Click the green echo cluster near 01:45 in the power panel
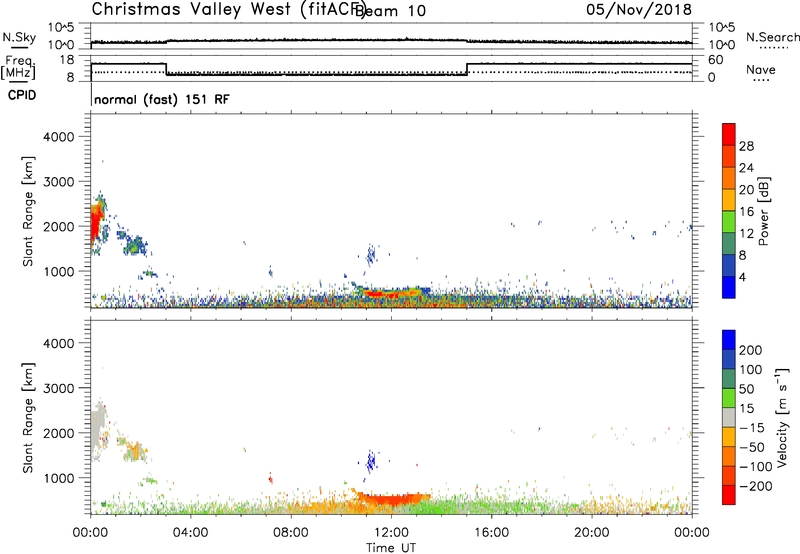 136,245
